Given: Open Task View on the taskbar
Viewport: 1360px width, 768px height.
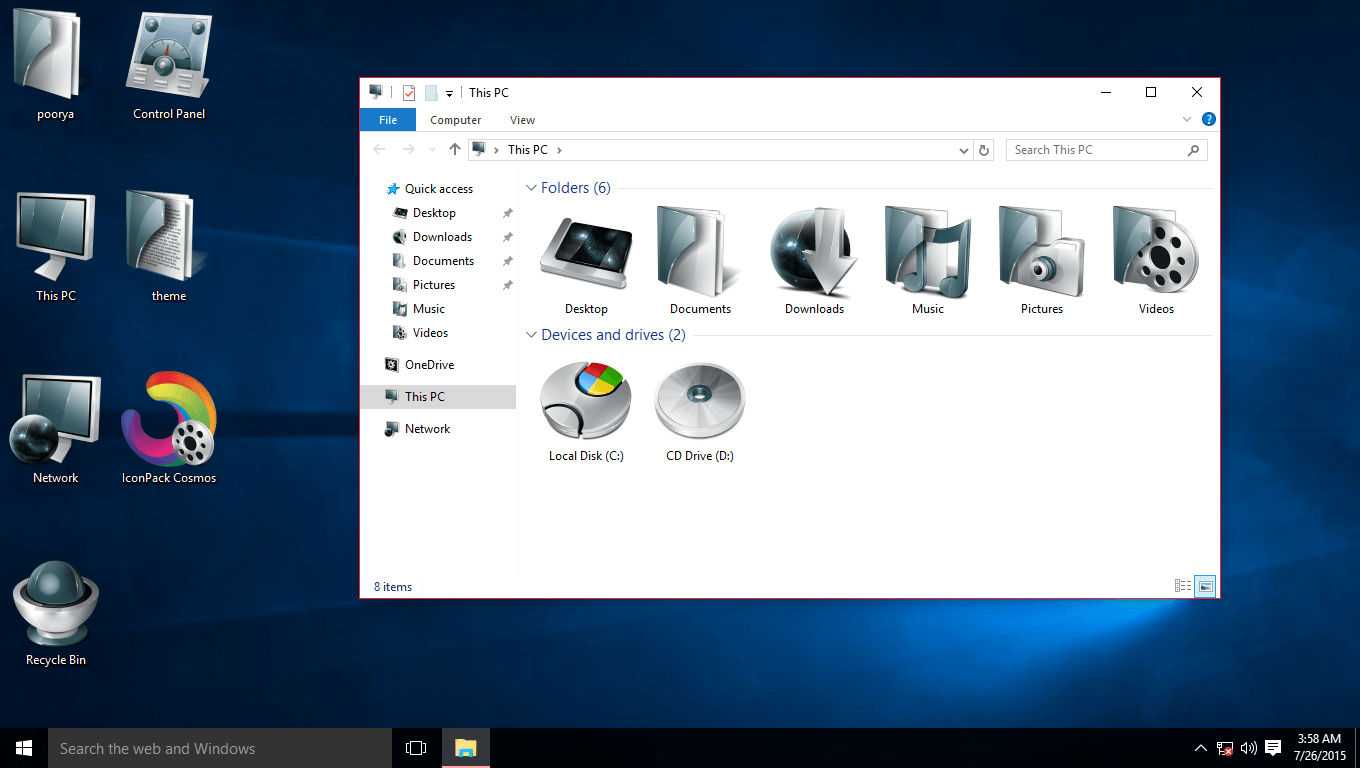Looking at the screenshot, I should tap(415, 747).
